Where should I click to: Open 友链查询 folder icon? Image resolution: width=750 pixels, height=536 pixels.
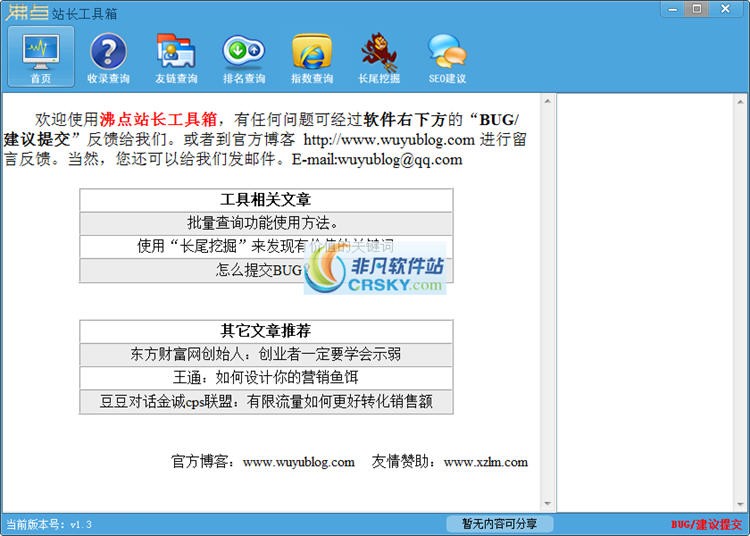click(176, 57)
